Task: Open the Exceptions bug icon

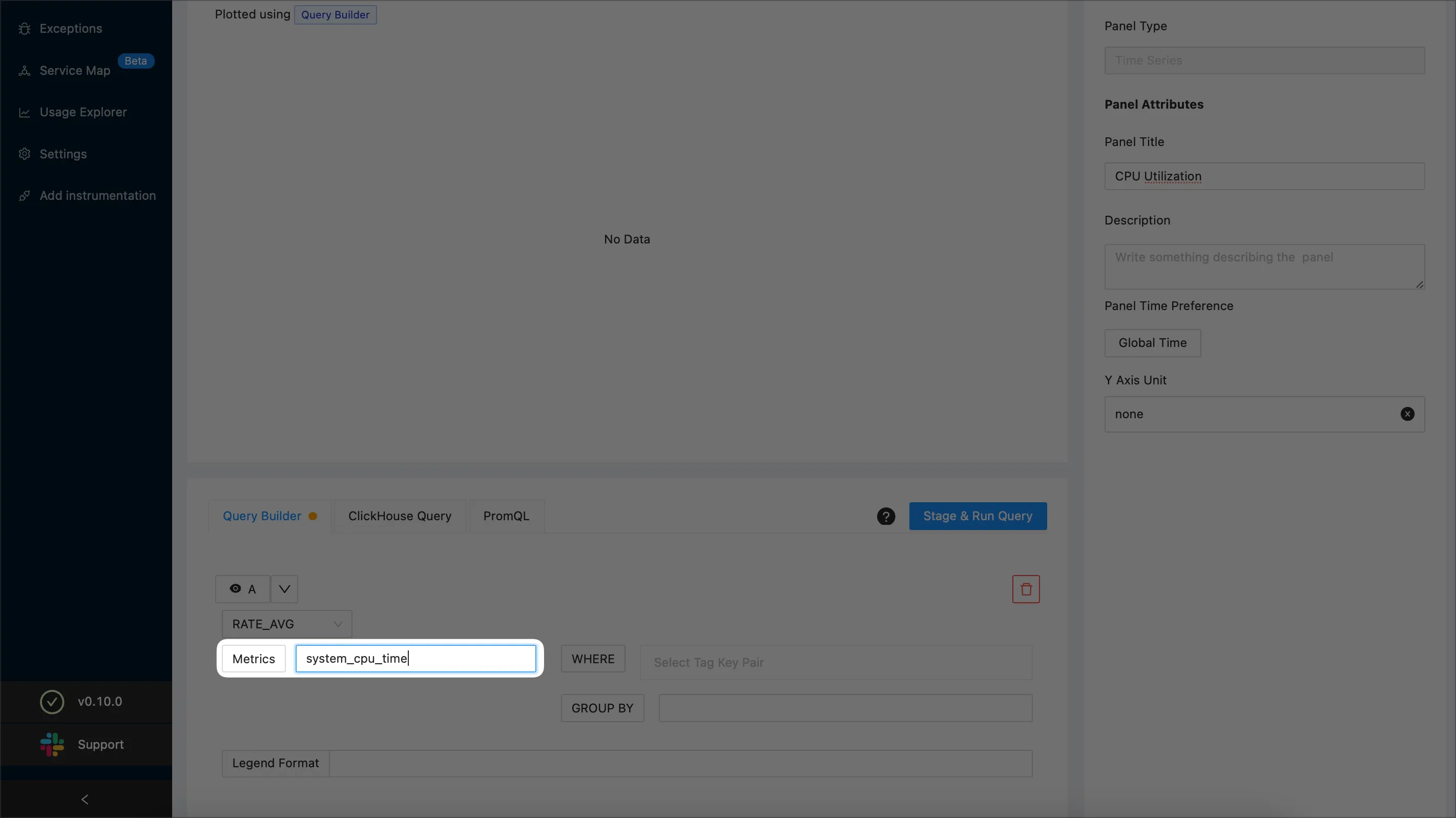Action: tap(24, 29)
